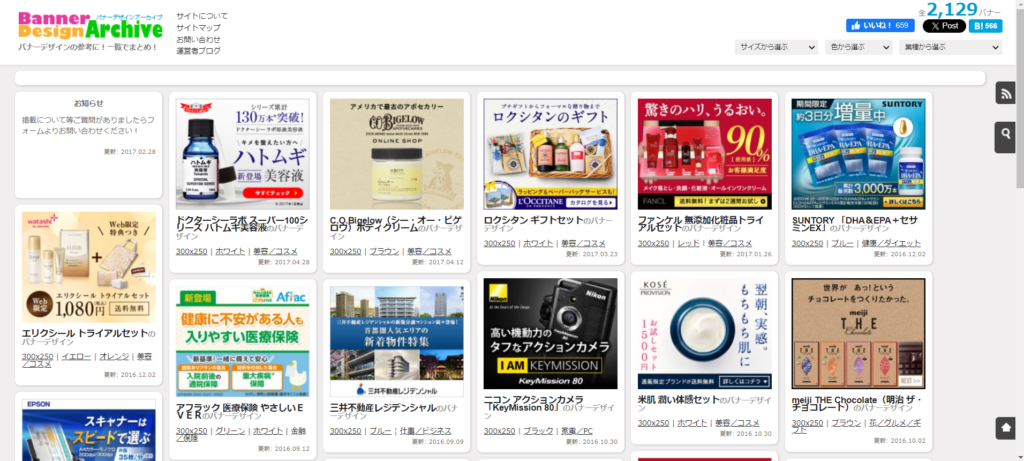Open the ハトムギ美容液 banner thumbnail
The image size is (1024, 461).
pyautogui.click(x=243, y=154)
